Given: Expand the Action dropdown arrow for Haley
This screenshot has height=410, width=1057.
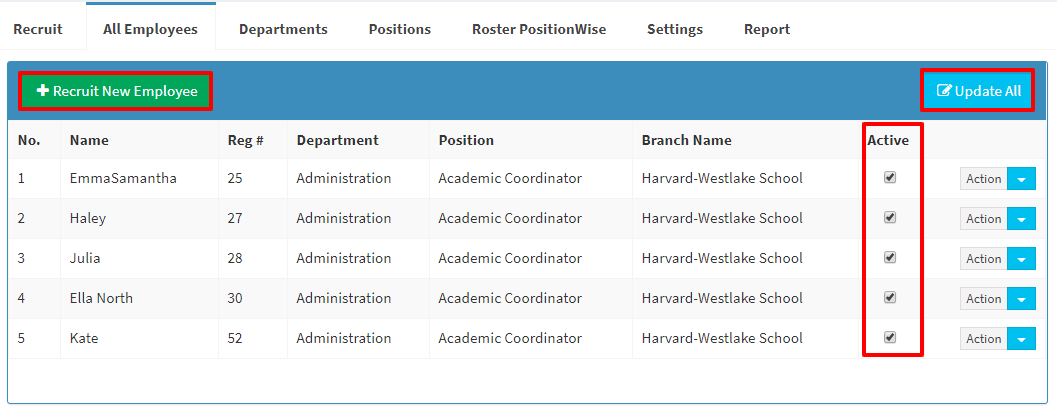Looking at the screenshot, I should (1021, 218).
